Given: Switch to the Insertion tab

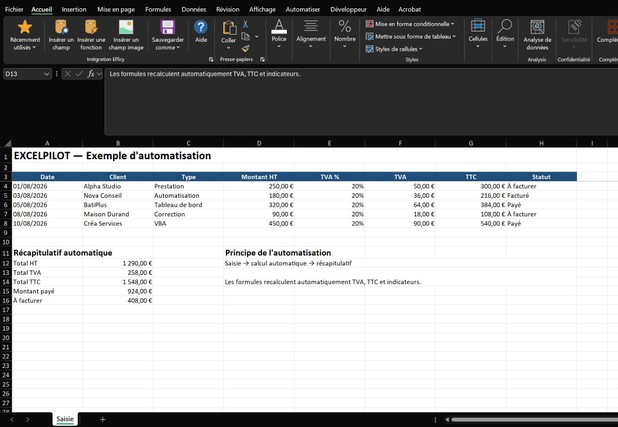Looking at the screenshot, I should (x=74, y=9).
